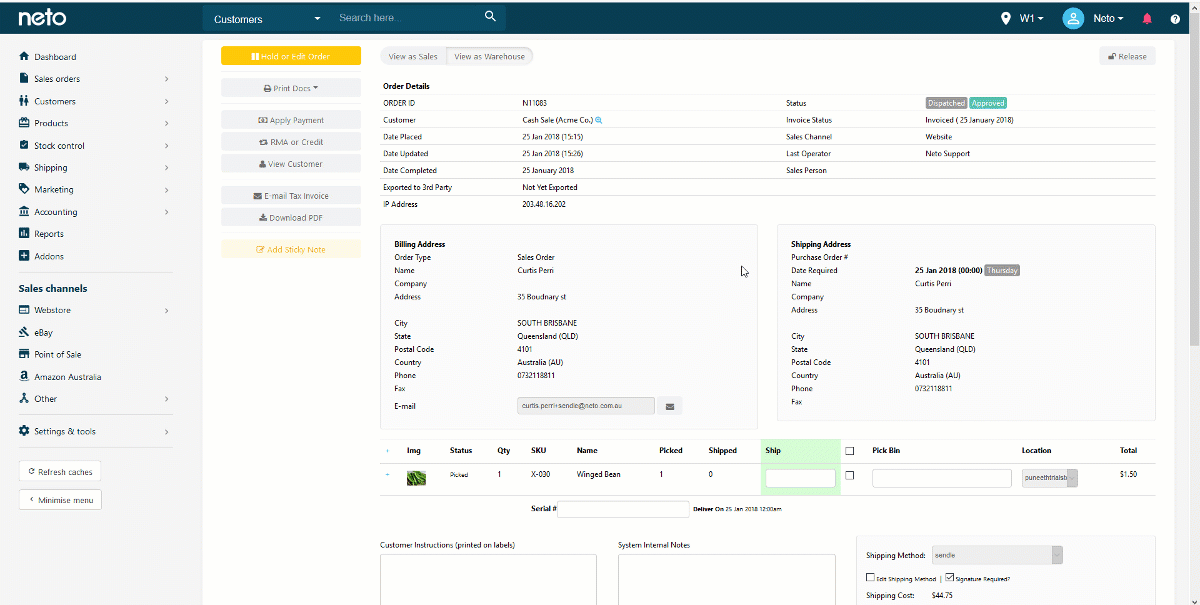Click the Hold or Edit Order button
The height and width of the screenshot is (605, 1200).
tap(291, 56)
